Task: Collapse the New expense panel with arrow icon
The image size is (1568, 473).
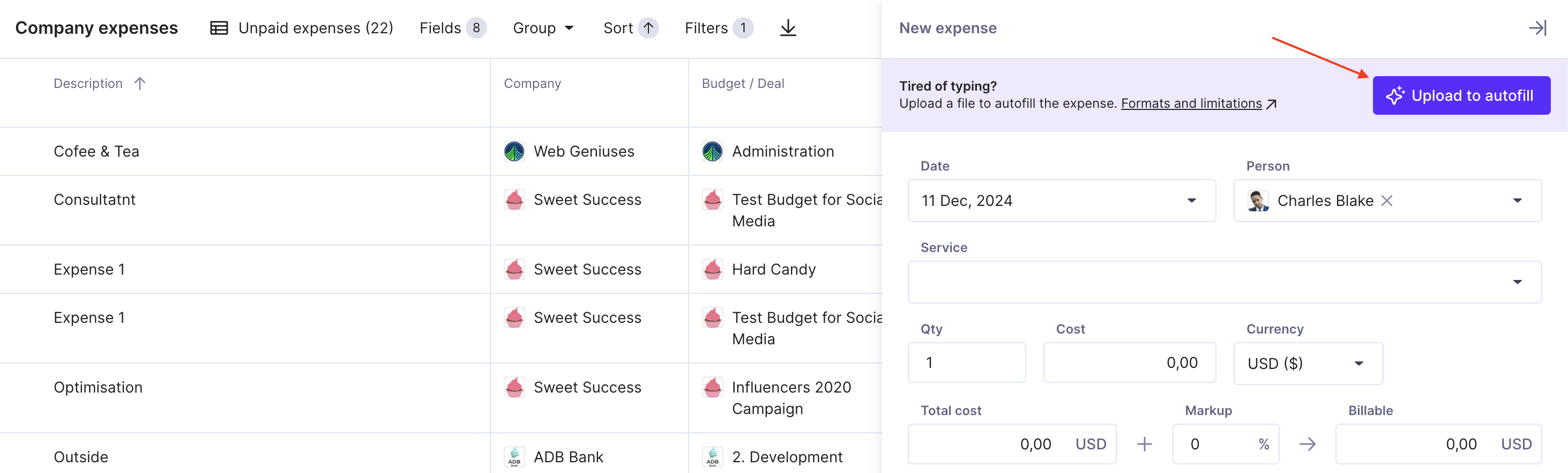Action: [1537, 28]
